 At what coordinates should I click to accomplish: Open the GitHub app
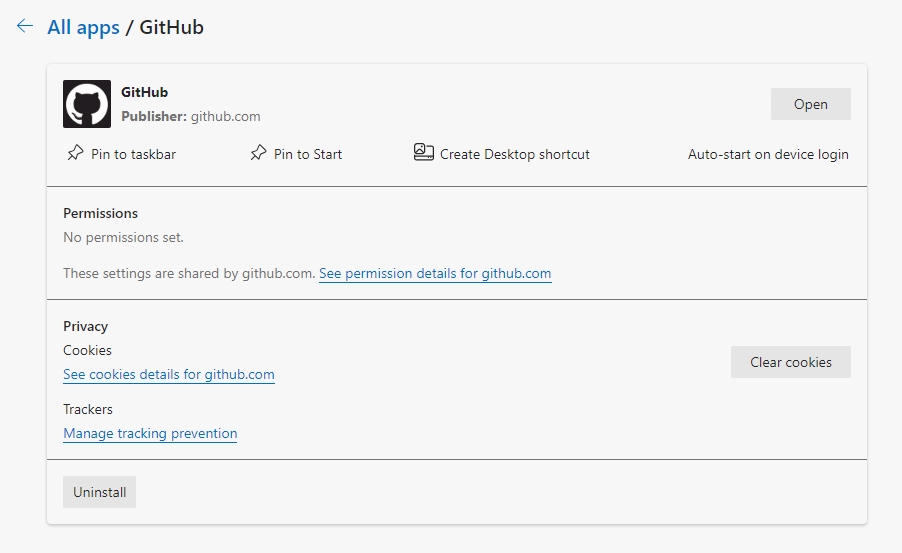point(810,104)
